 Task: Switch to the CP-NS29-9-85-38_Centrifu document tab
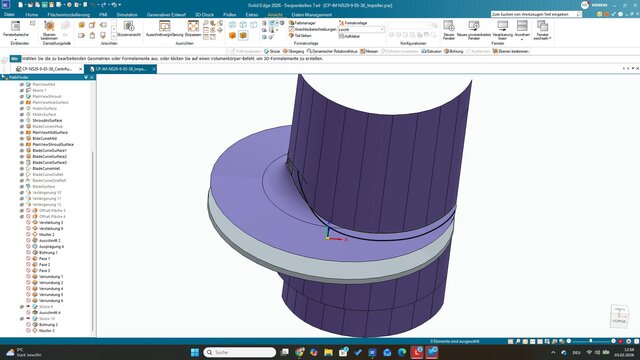[47, 69]
